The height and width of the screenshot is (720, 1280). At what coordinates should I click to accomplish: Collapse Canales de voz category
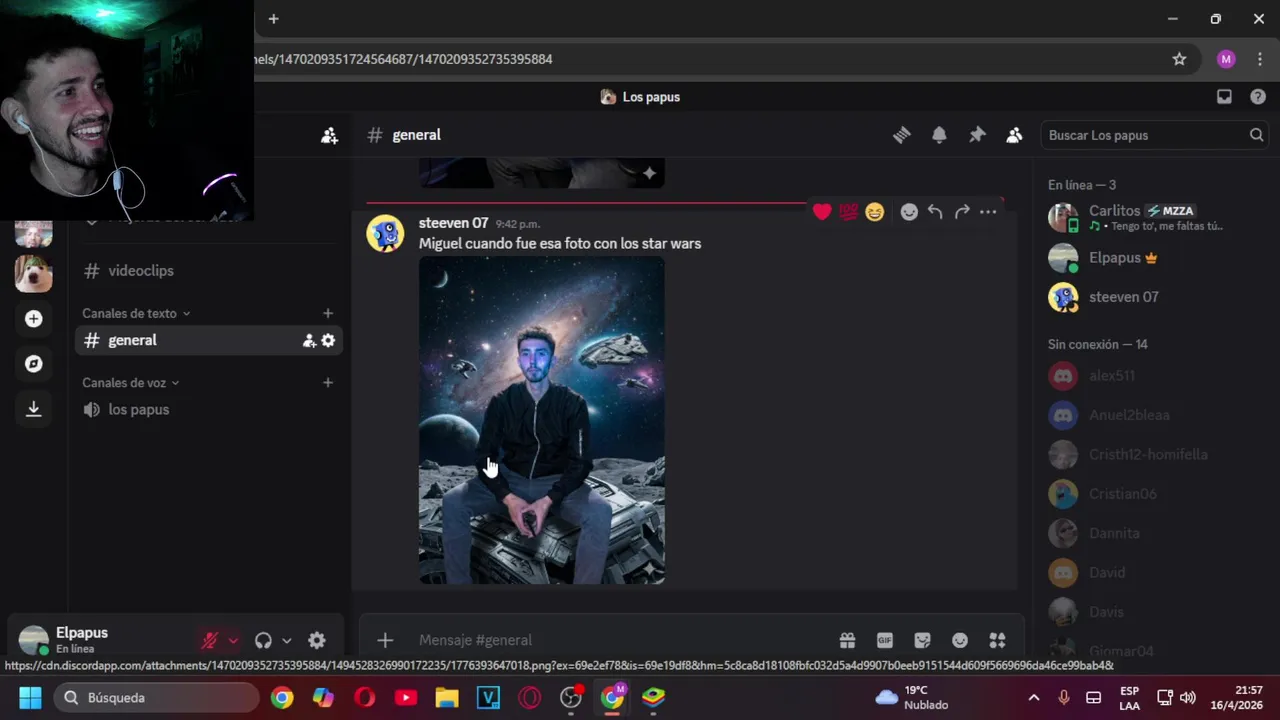click(x=131, y=382)
